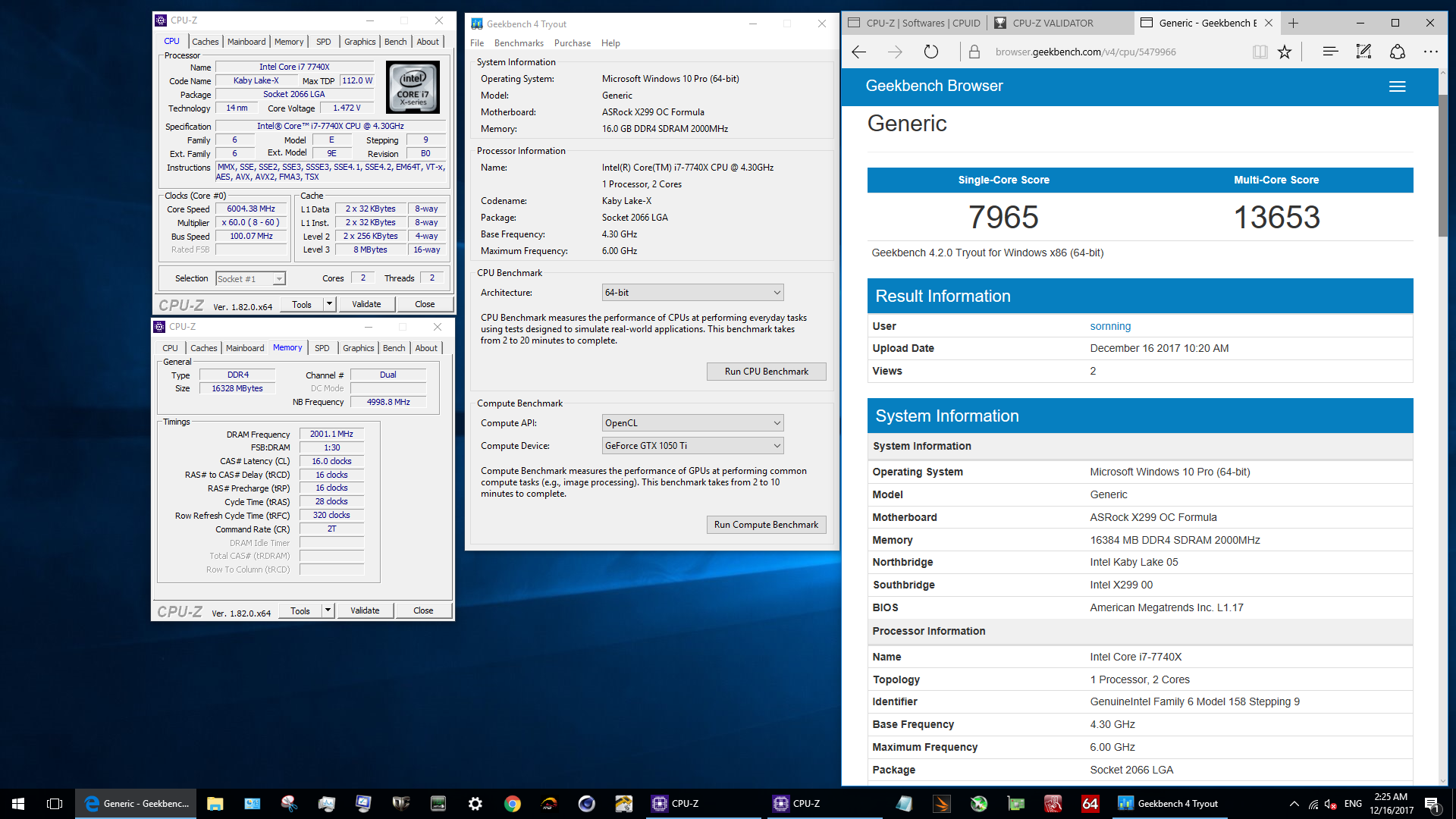This screenshot has width=1456, height=819.
Task: Click the volume icon in the system tray
Action: tap(1331, 804)
